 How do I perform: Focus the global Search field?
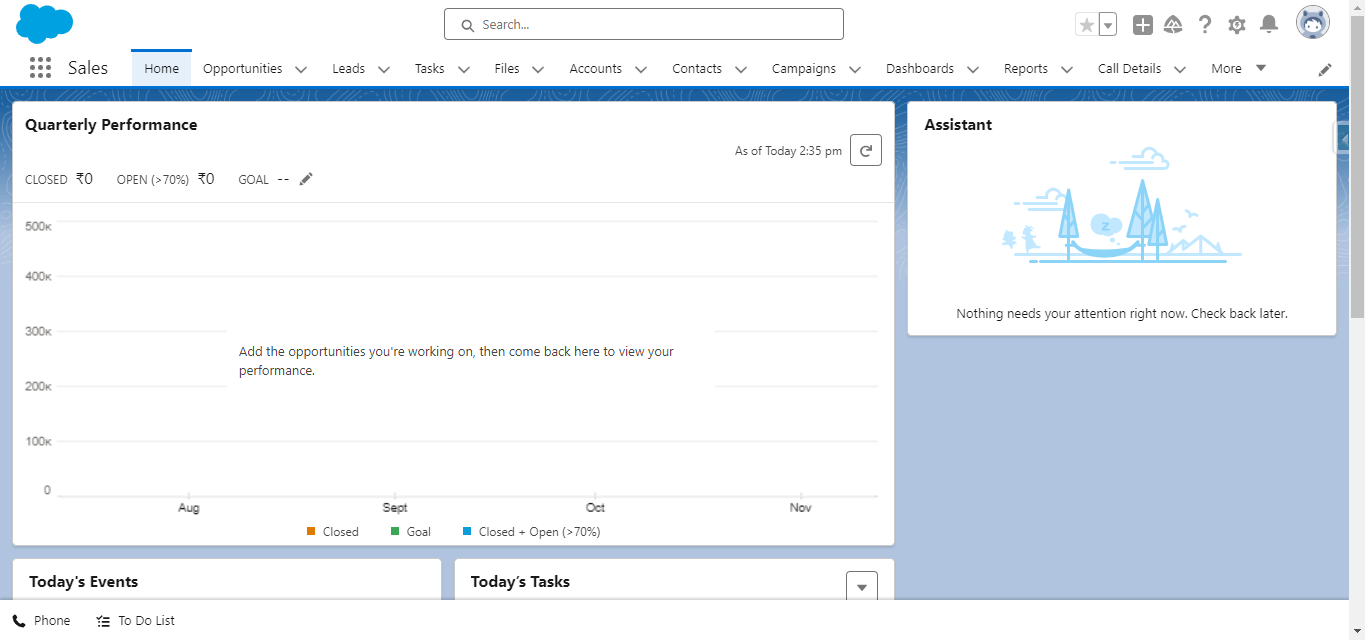tap(644, 24)
